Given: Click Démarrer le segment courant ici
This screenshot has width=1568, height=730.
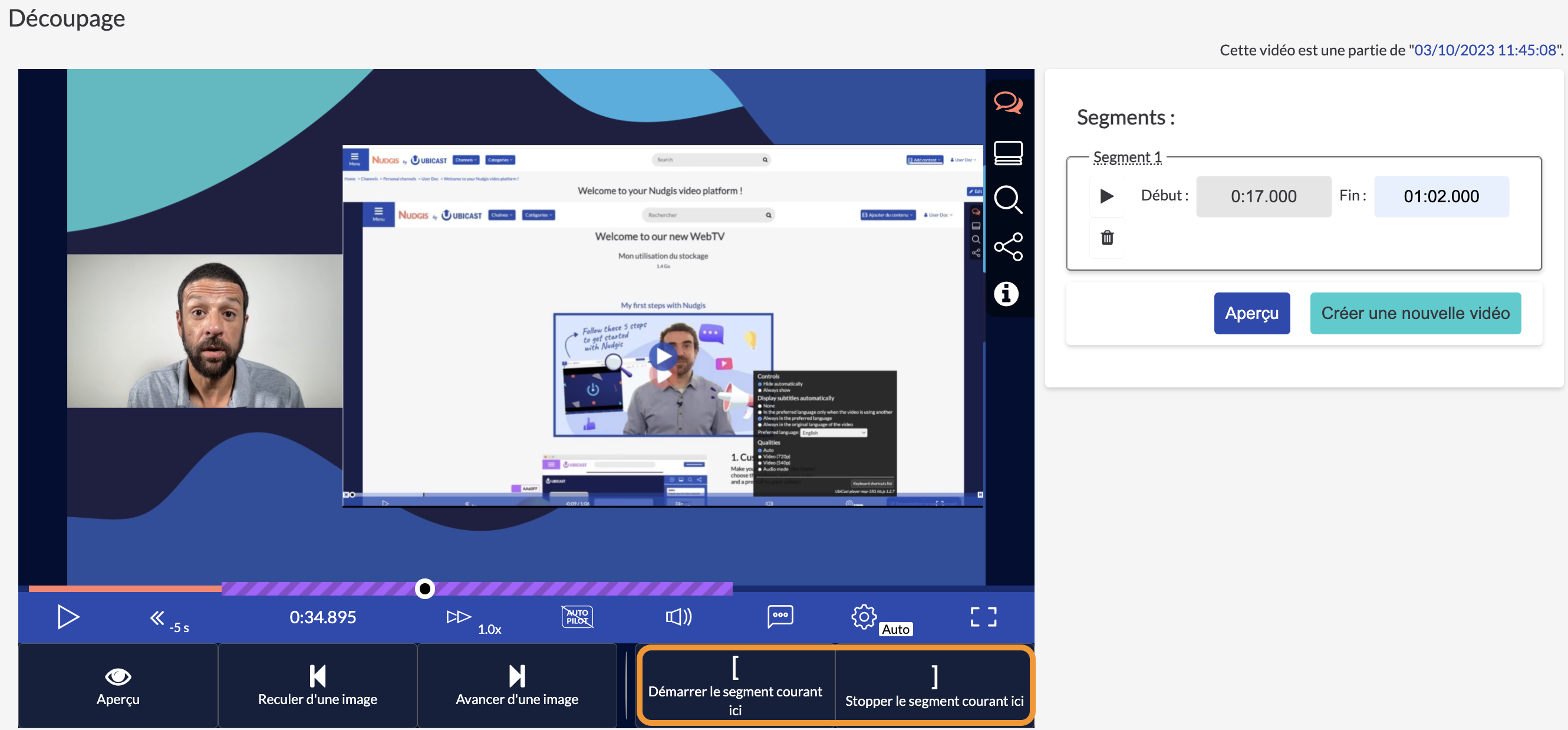Looking at the screenshot, I should coord(735,686).
